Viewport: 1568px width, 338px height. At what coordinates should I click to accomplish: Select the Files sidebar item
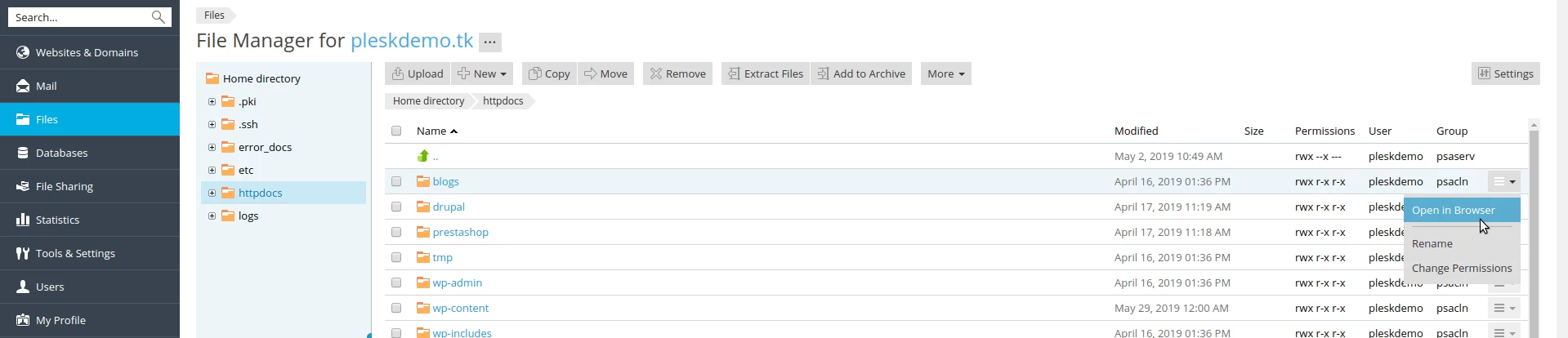[x=90, y=119]
